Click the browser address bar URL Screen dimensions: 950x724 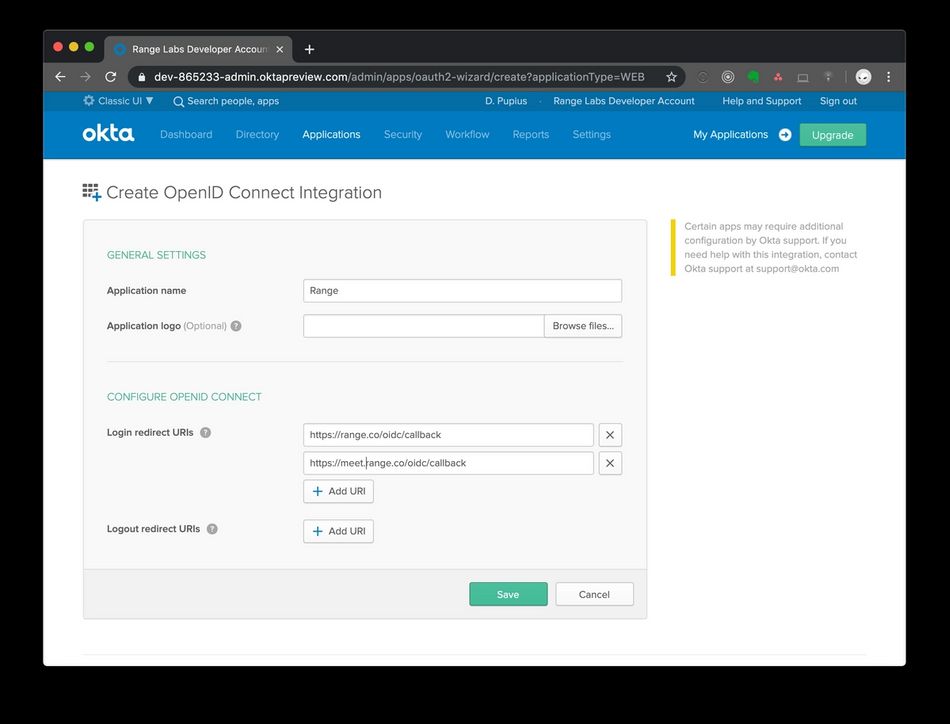(x=399, y=77)
